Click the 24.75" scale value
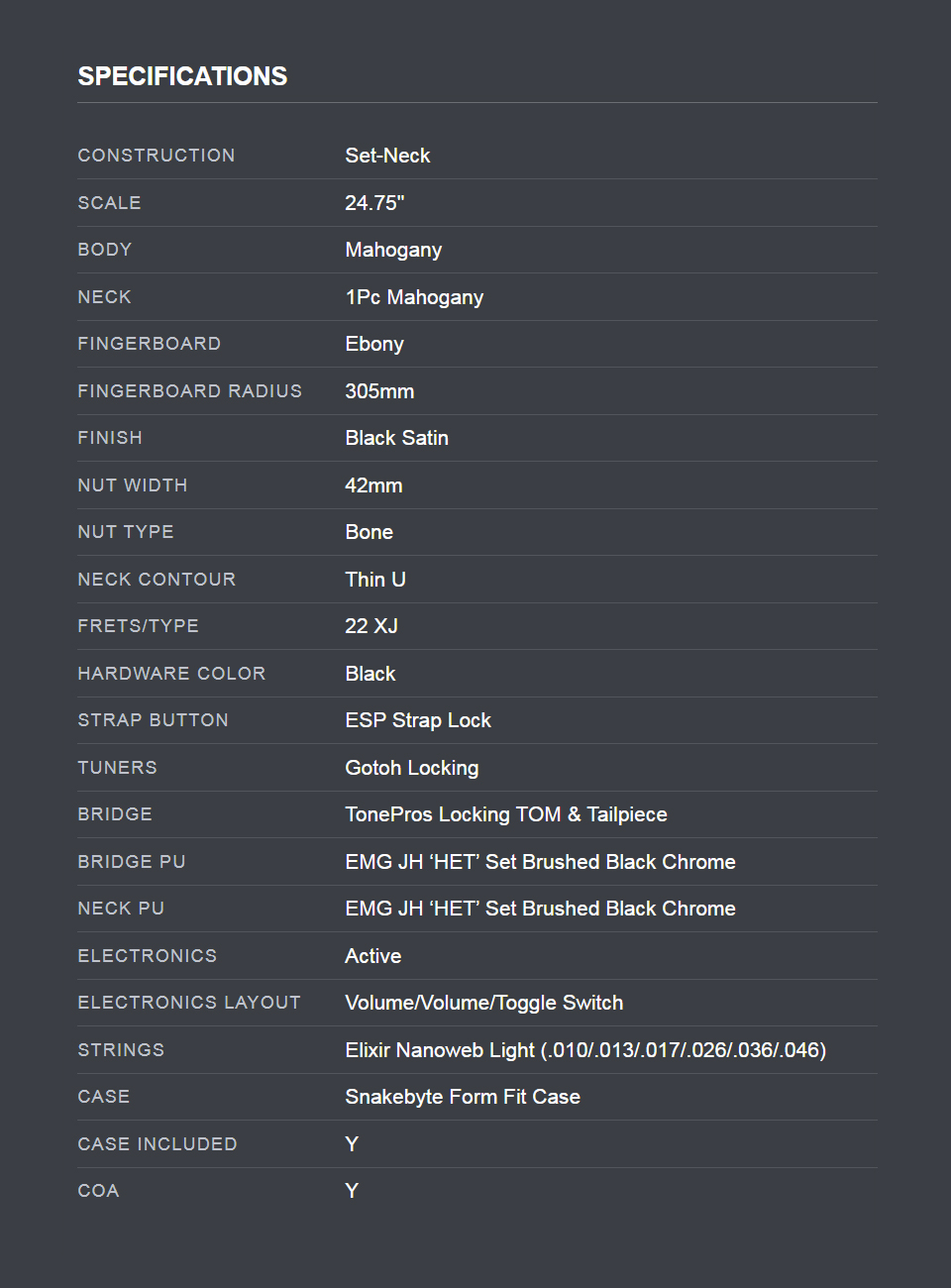This screenshot has width=951, height=1288. tap(374, 203)
